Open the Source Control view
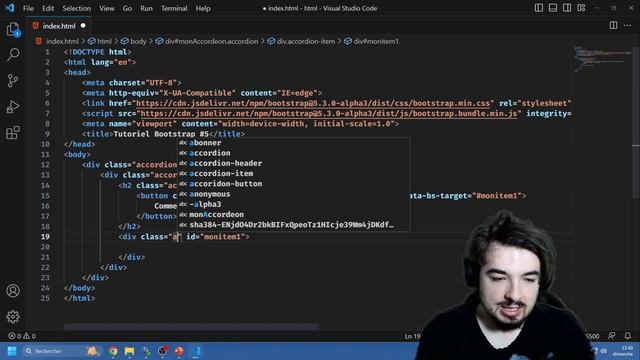640x360 pixels. click(x=13, y=80)
